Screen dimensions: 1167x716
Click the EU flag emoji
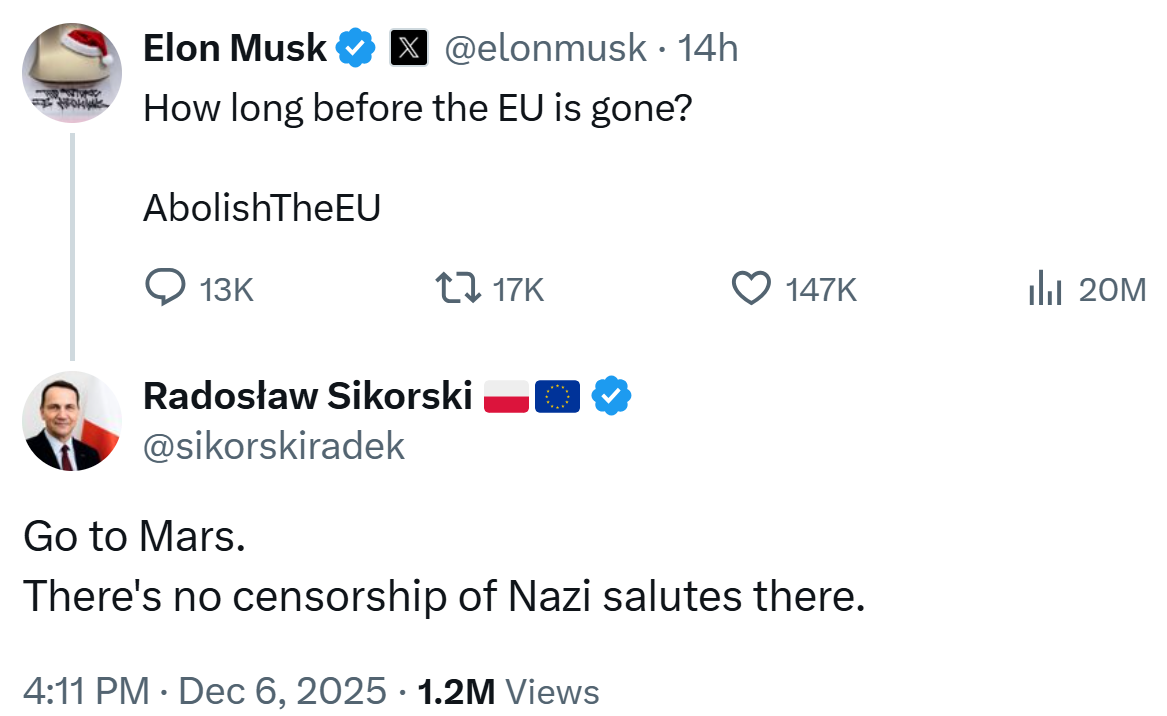[x=557, y=397]
